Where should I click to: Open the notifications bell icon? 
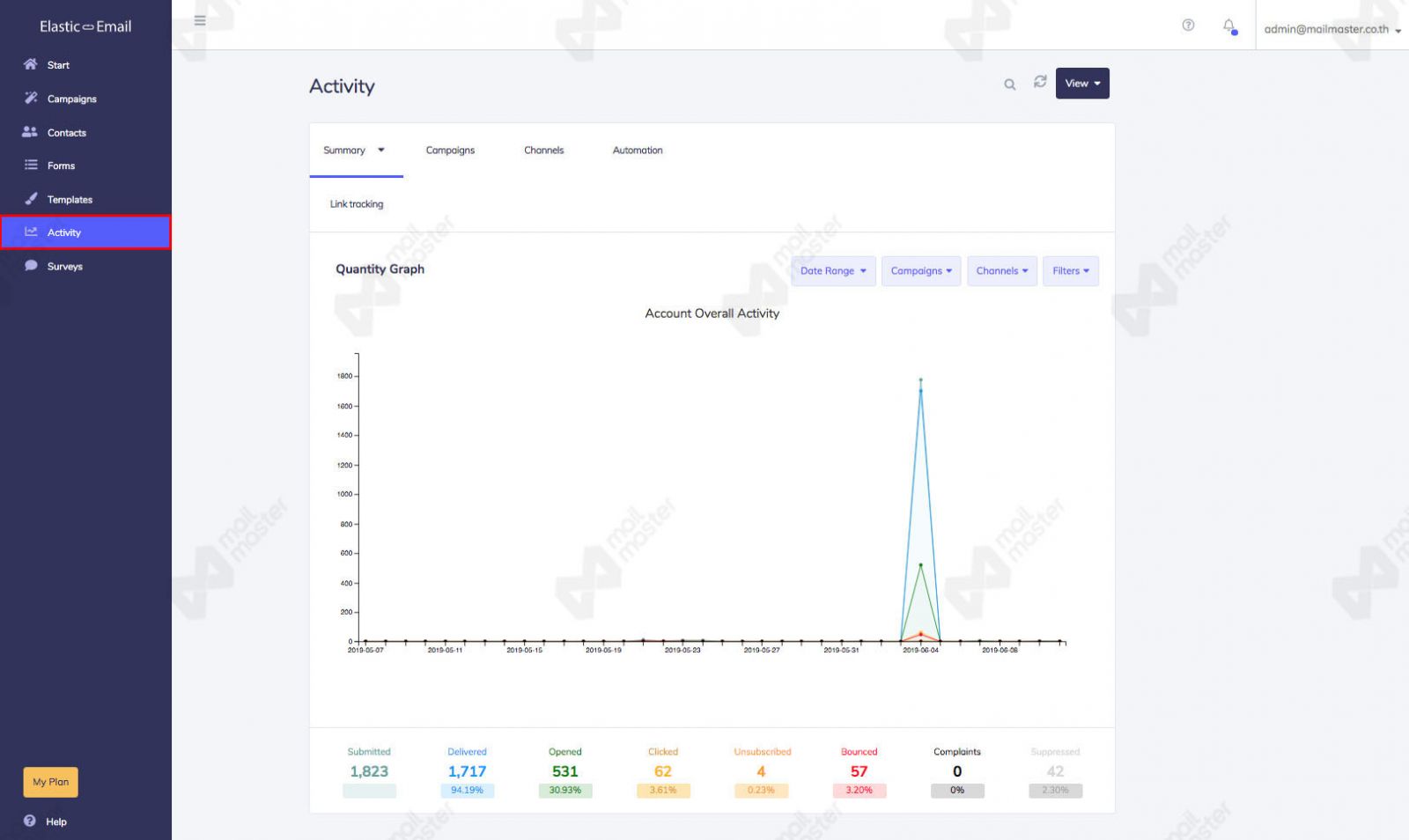(1229, 26)
